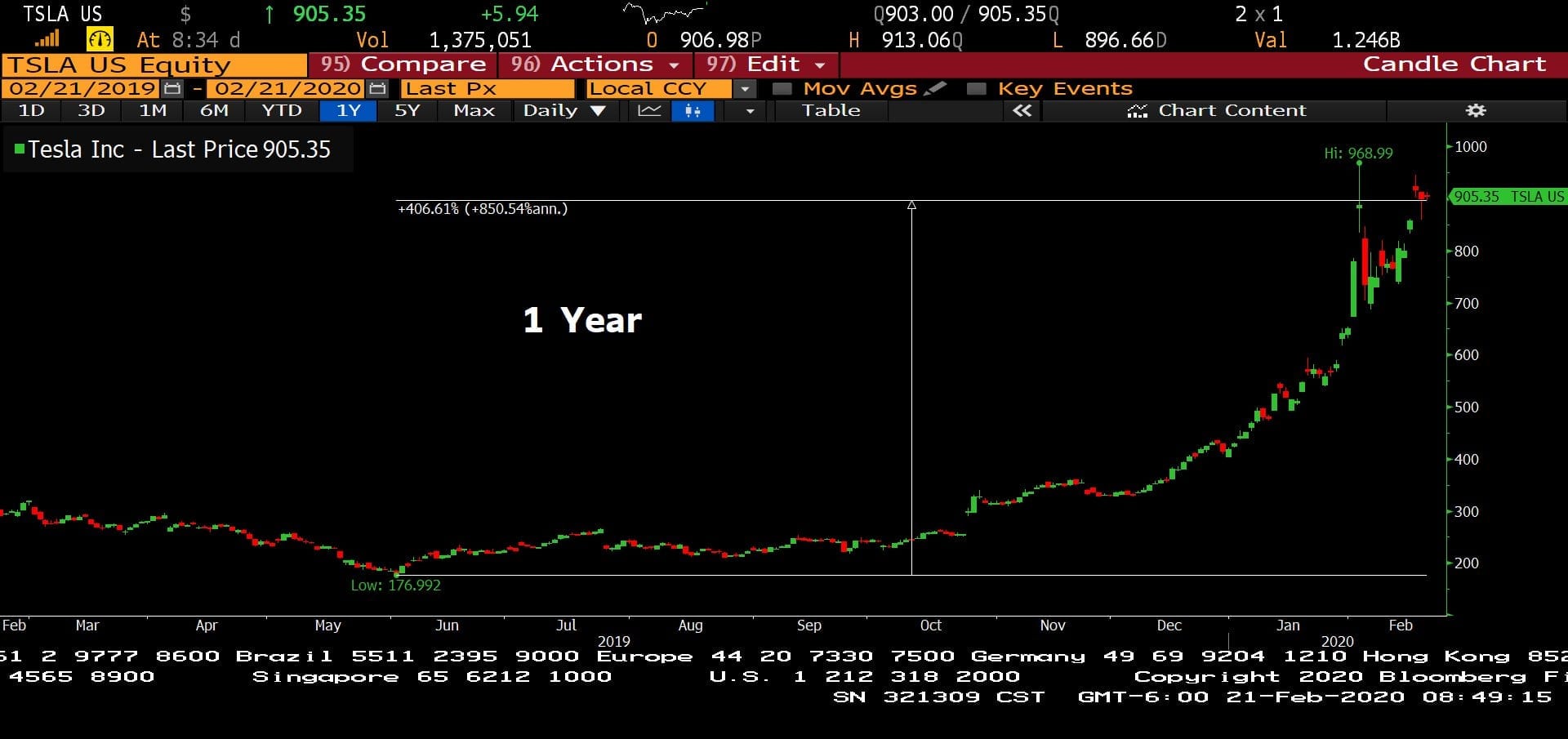This screenshot has height=739, width=1568.
Task: Open the 96) Actions dropdown
Action: pos(595,65)
